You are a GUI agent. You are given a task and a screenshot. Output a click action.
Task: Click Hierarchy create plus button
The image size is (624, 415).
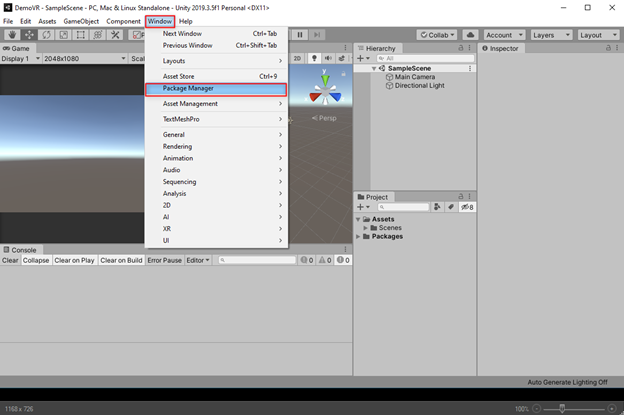pos(363,58)
